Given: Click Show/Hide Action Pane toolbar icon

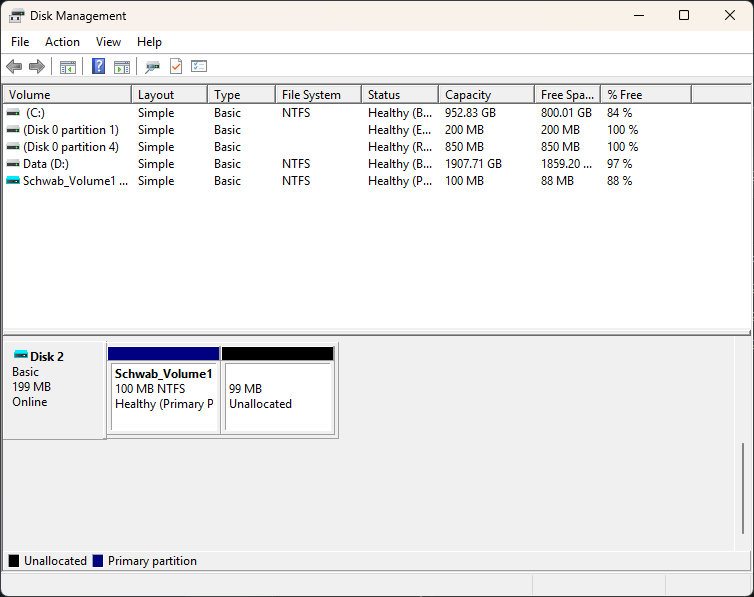Looking at the screenshot, I should pos(122,66).
